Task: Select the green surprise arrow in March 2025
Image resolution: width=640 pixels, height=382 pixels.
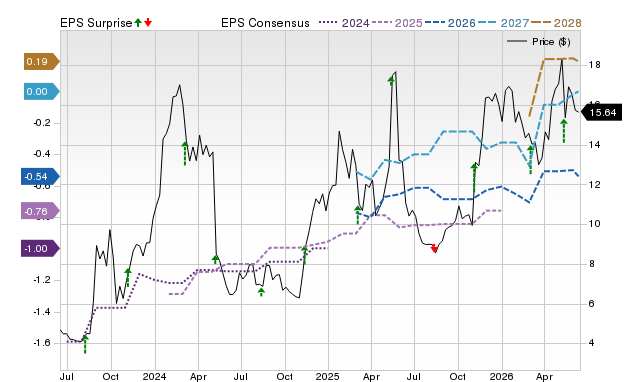Action: click(358, 215)
